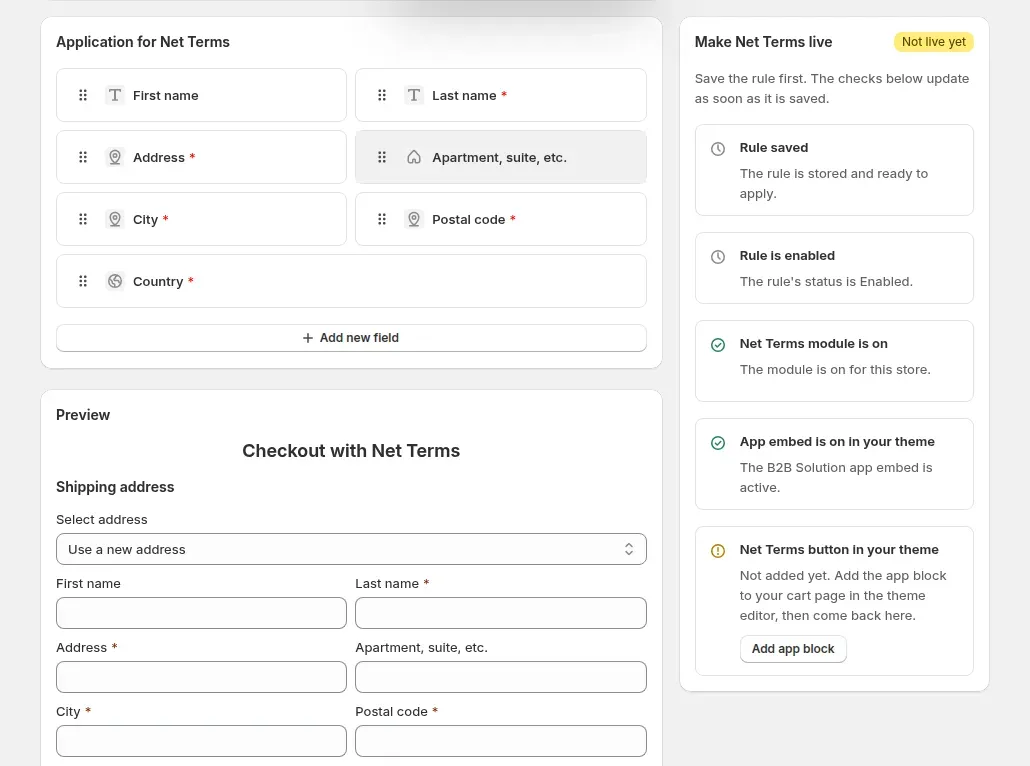Click the checkmark for Net Terms module

[718, 344]
